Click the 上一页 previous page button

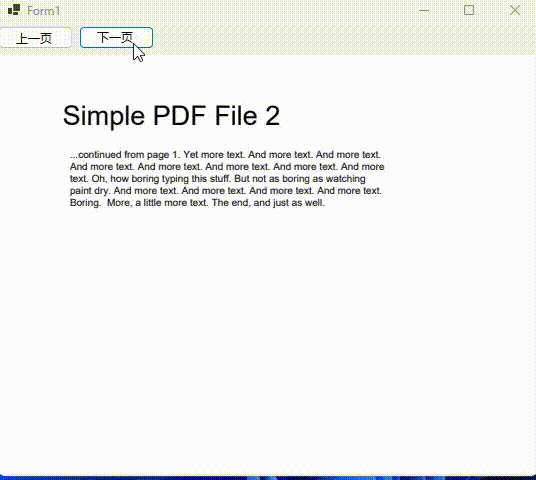pos(35,38)
